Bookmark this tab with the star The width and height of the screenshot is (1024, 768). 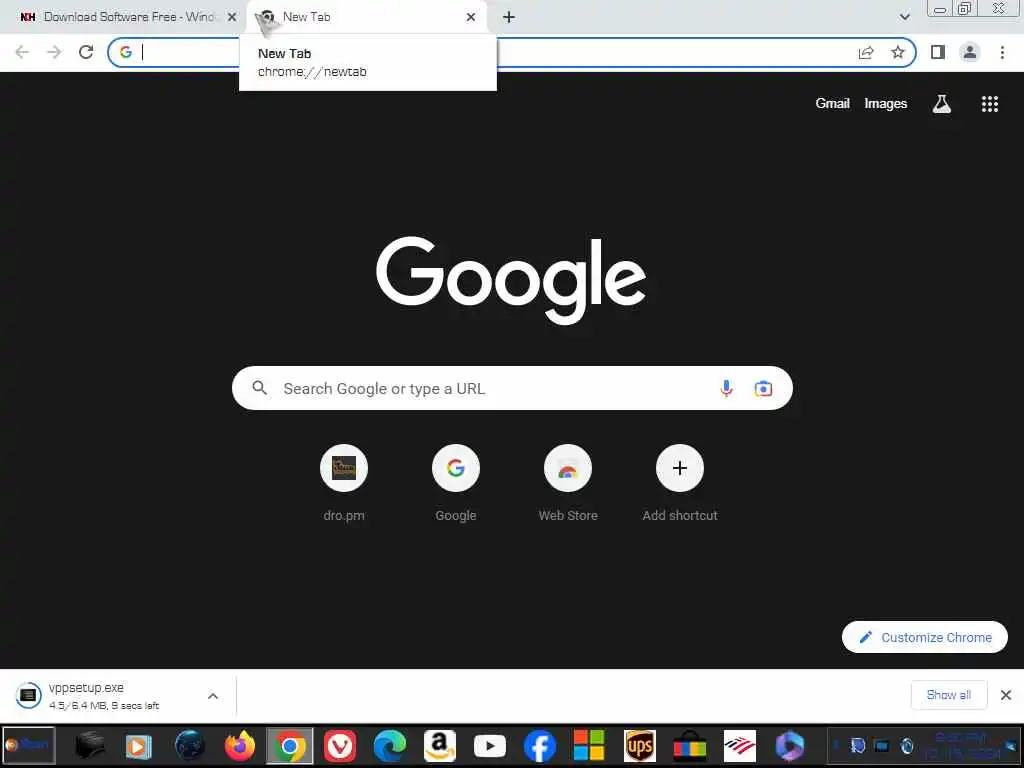tap(898, 52)
